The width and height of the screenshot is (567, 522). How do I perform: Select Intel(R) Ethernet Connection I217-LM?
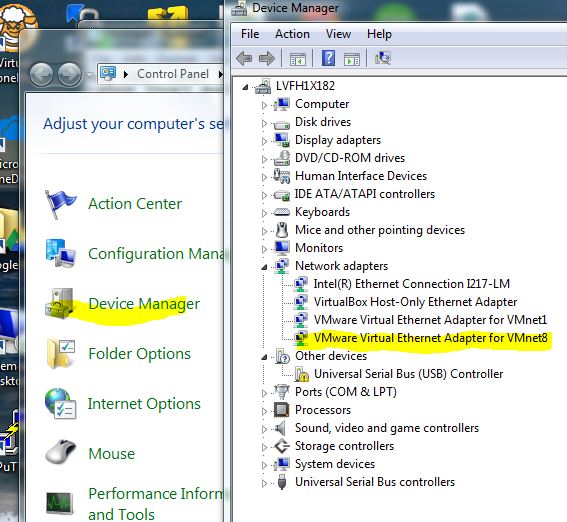[412, 284]
